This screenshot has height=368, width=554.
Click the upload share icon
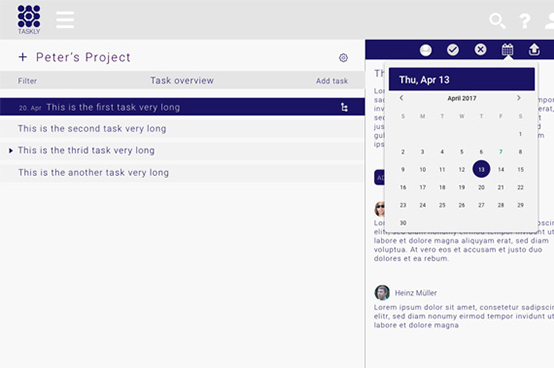point(534,49)
